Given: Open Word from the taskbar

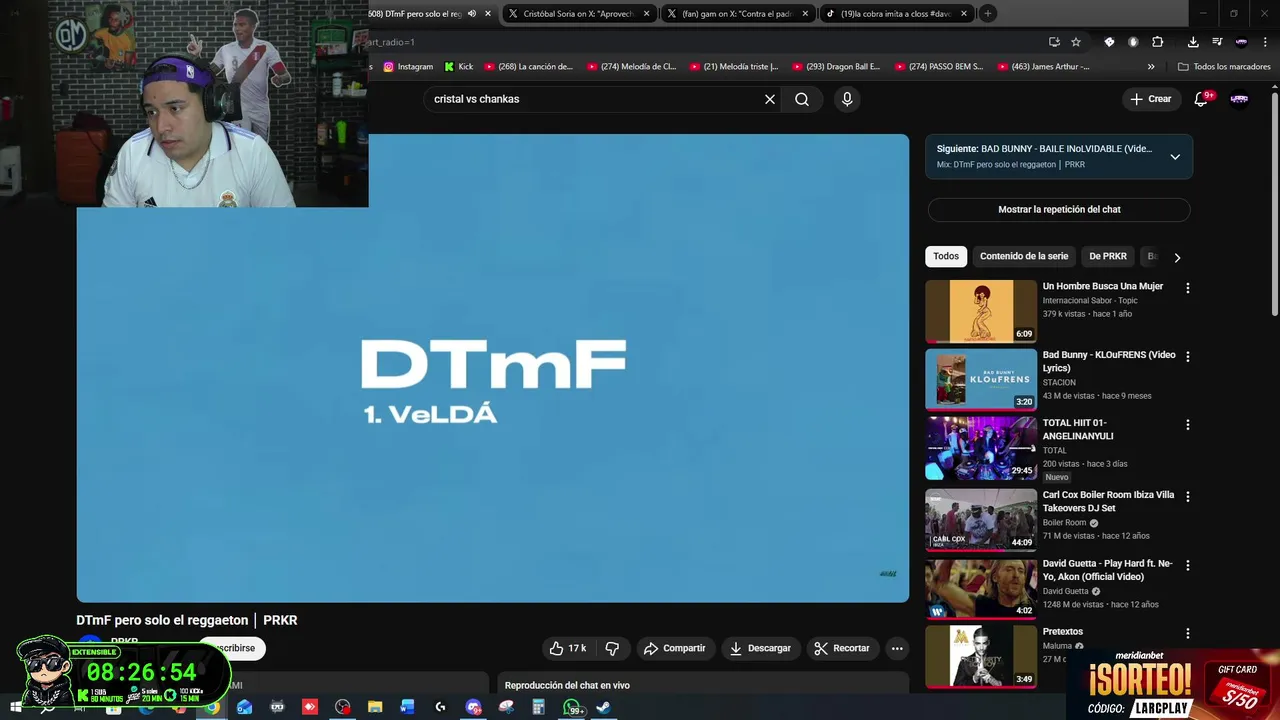Looking at the screenshot, I should [407, 707].
